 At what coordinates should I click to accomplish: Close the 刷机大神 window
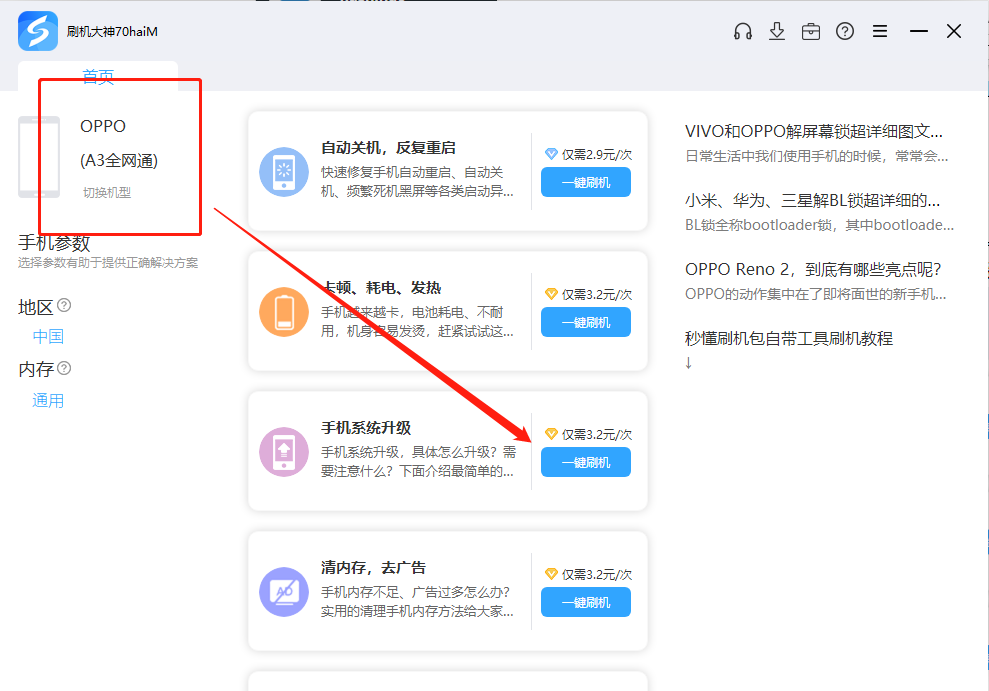954,31
